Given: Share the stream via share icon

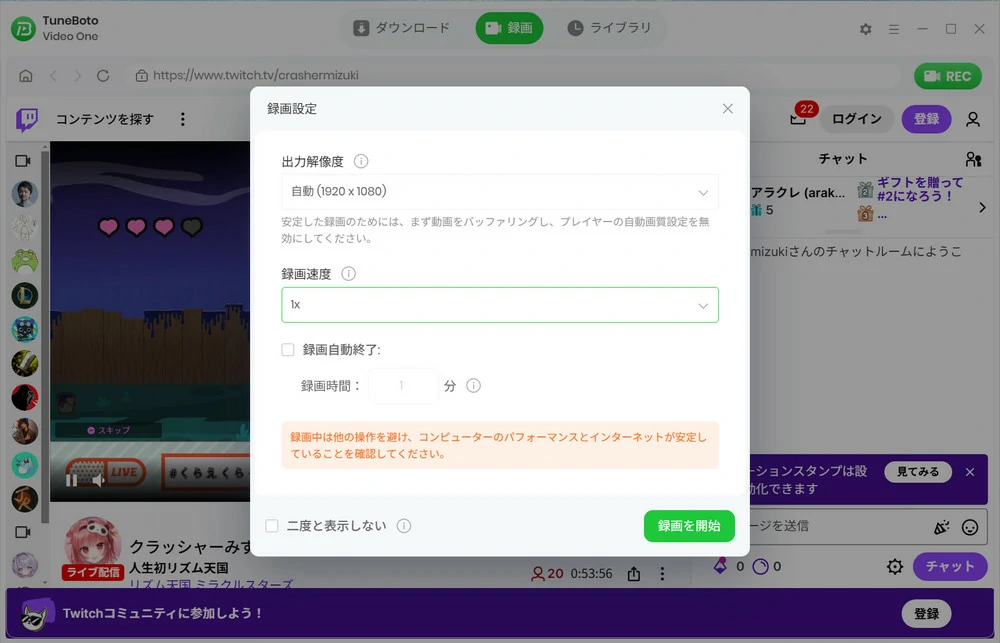Looking at the screenshot, I should pyautogui.click(x=633, y=573).
